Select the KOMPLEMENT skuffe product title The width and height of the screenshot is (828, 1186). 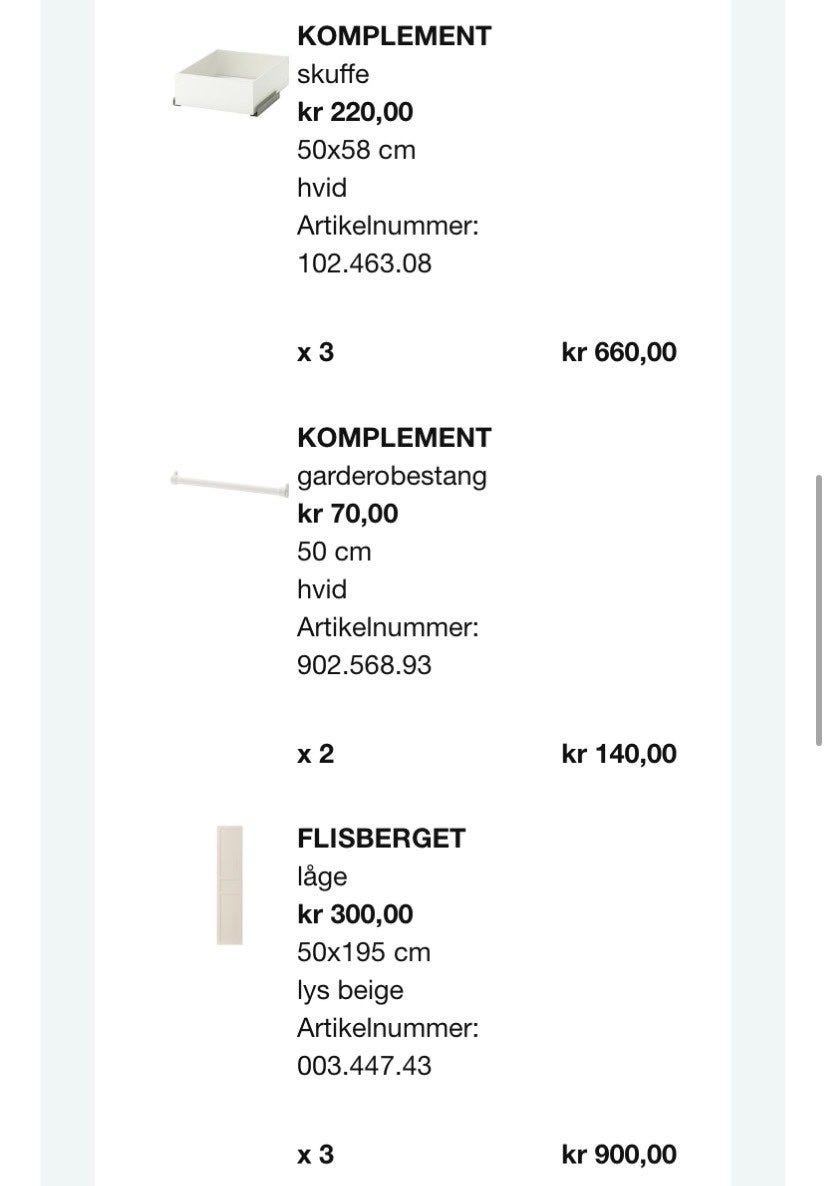point(394,36)
